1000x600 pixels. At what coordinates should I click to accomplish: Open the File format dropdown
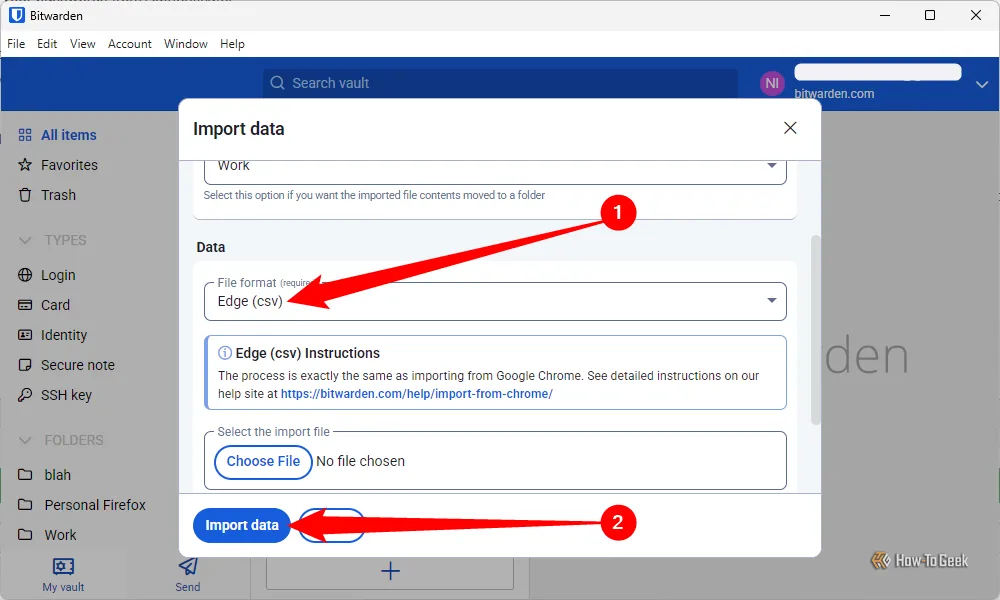coord(495,301)
